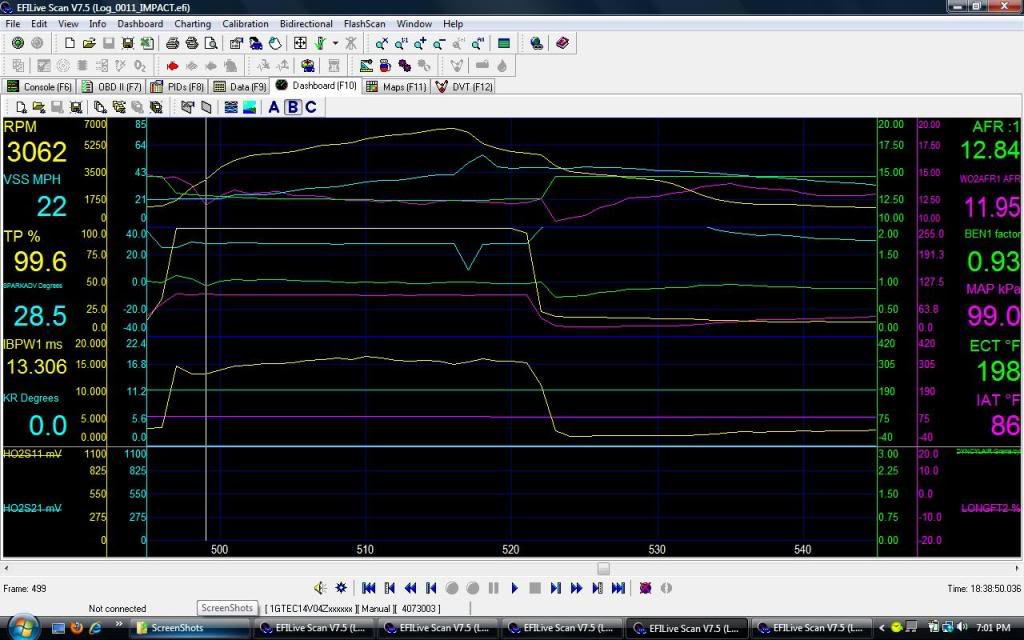Click the move/crosshair arrows icon in the toolbar
This screenshot has width=1024, height=640.
(x=300, y=43)
